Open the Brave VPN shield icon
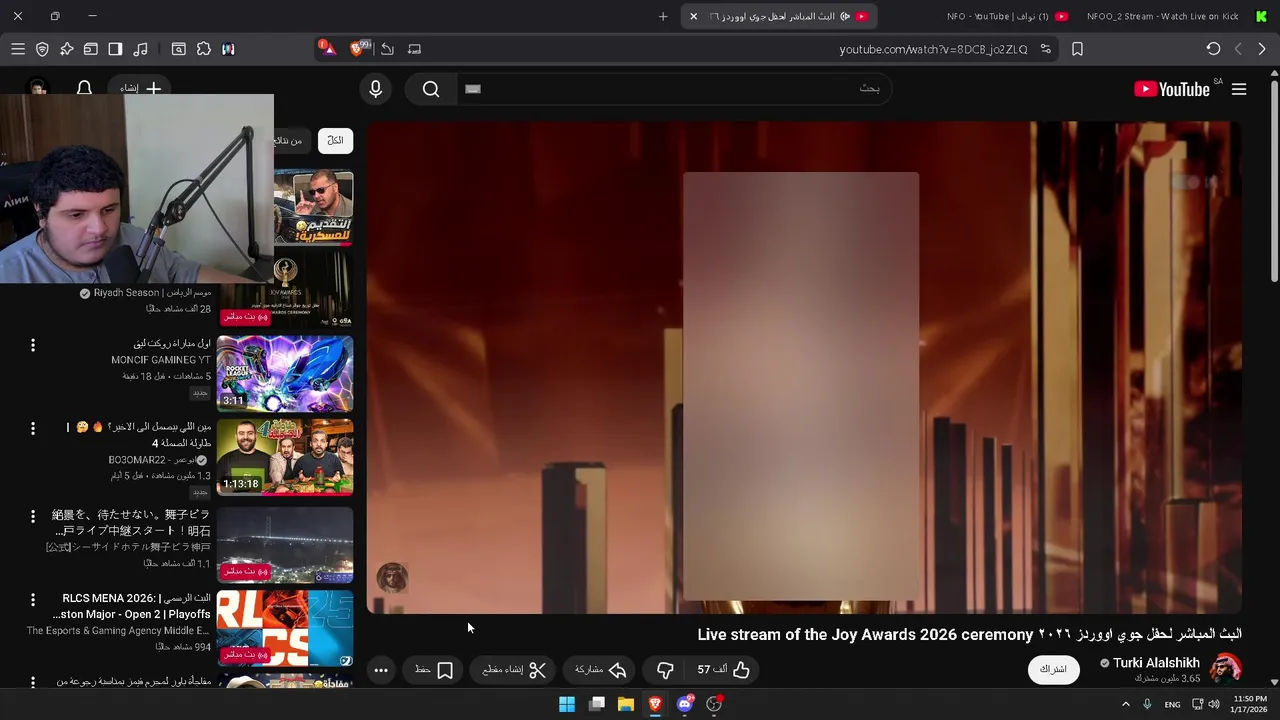This screenshot has width=1280, height=720. point(42,49)
